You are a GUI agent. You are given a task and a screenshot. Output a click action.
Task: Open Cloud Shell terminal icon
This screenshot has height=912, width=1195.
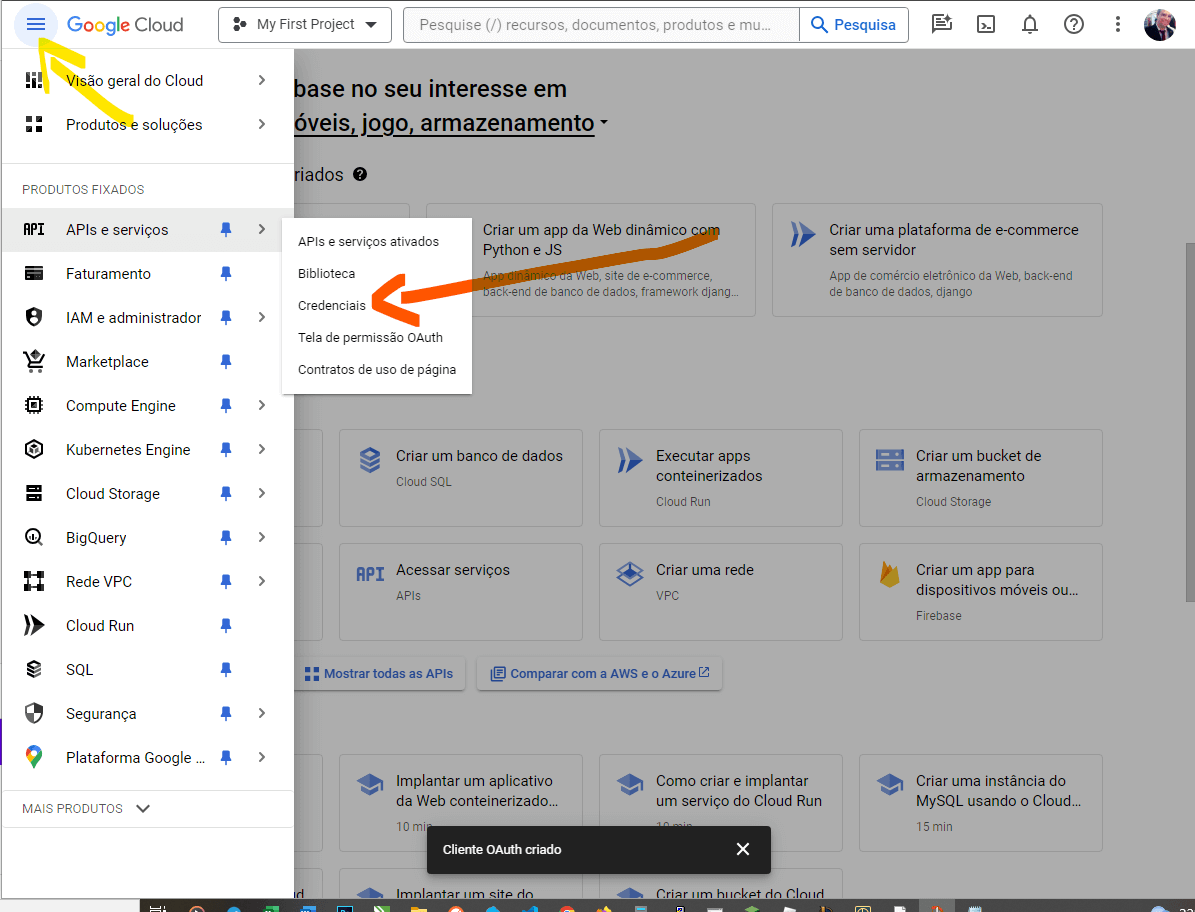coord(986,25)
